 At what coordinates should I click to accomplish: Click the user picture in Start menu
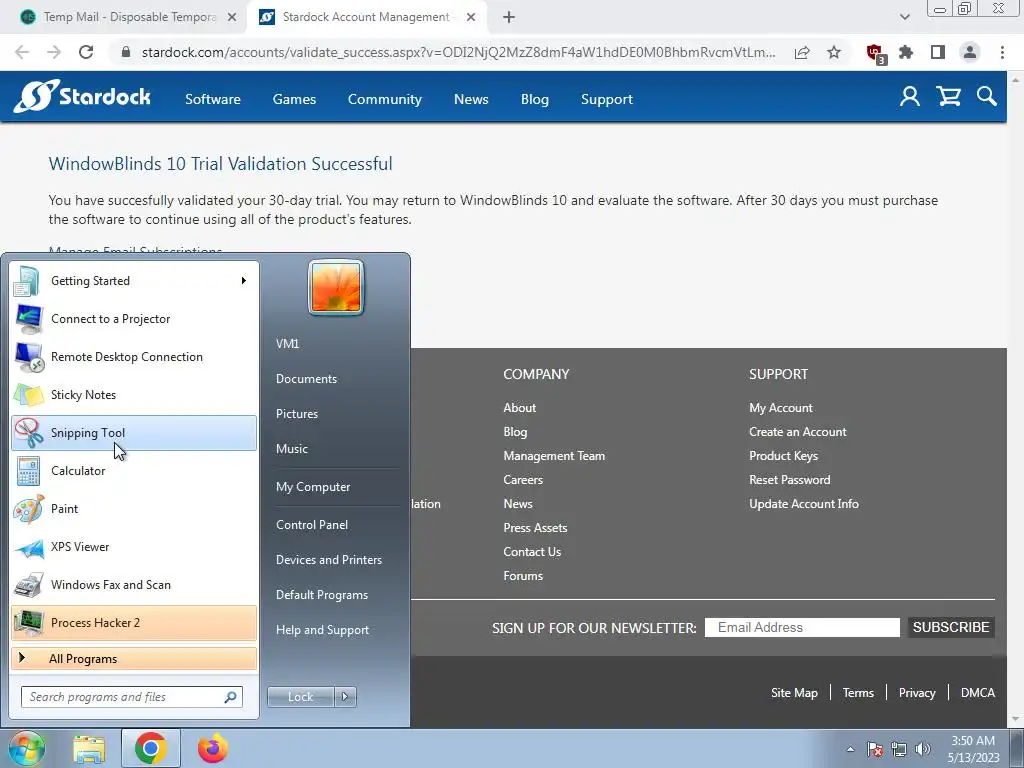pos(336,287)
